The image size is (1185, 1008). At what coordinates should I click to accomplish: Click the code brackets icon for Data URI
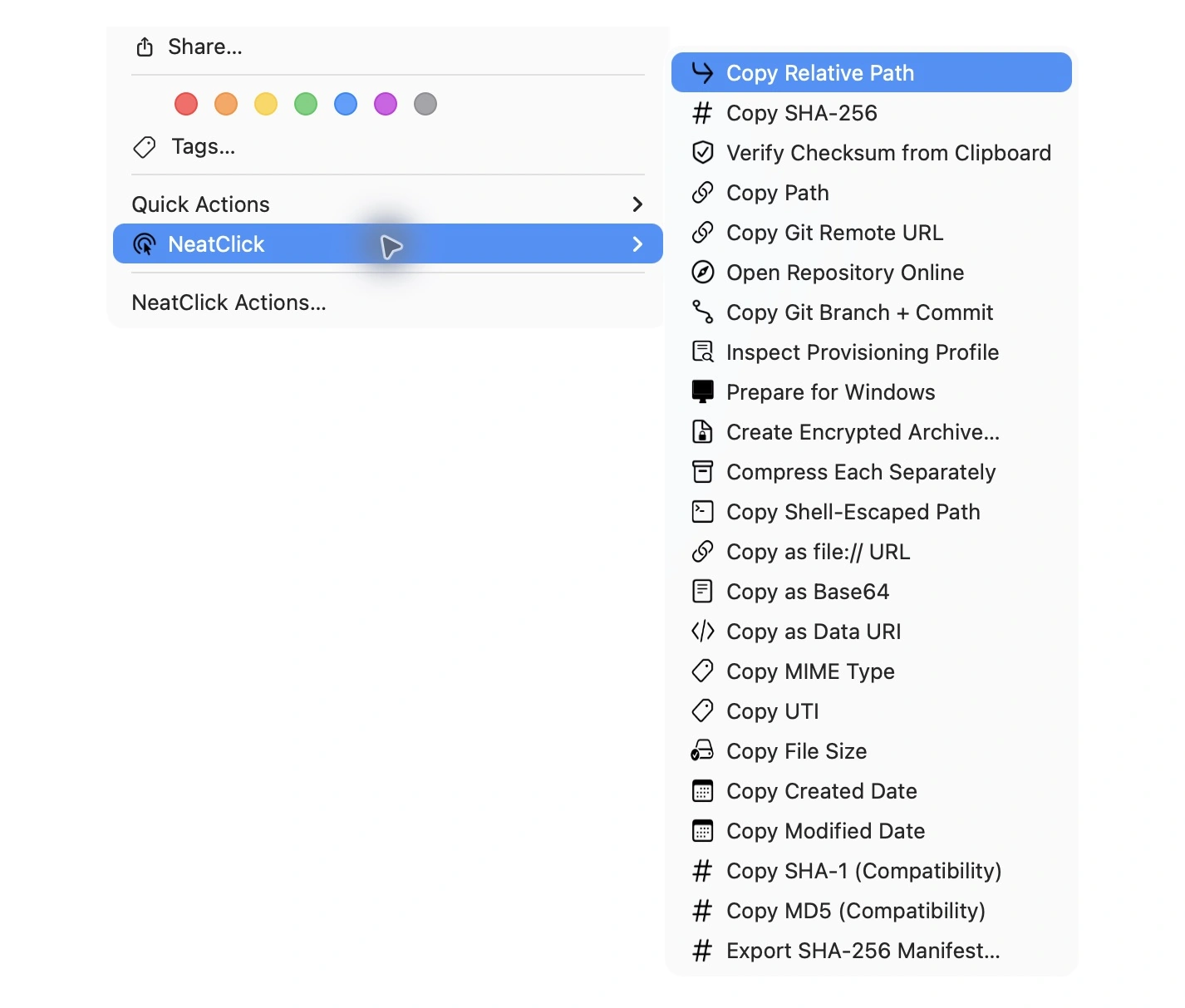click(703, 632)
